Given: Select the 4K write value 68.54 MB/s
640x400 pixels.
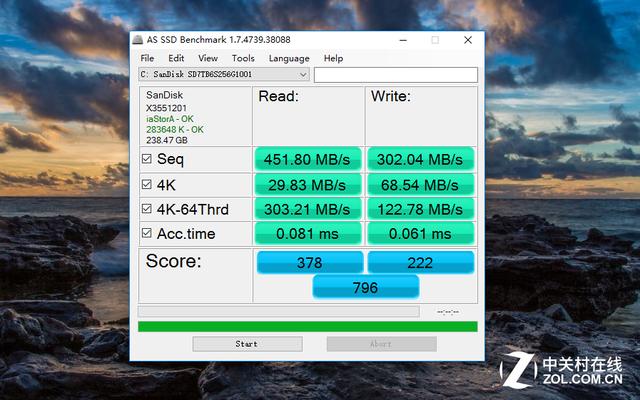Looking at the screenshot, I should 420,185.
